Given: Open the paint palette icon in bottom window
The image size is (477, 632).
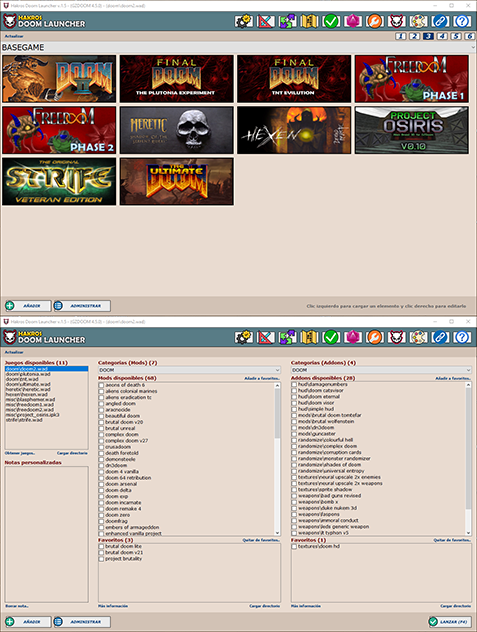Looking at the screenshot, I should click(x=418, y=337).
